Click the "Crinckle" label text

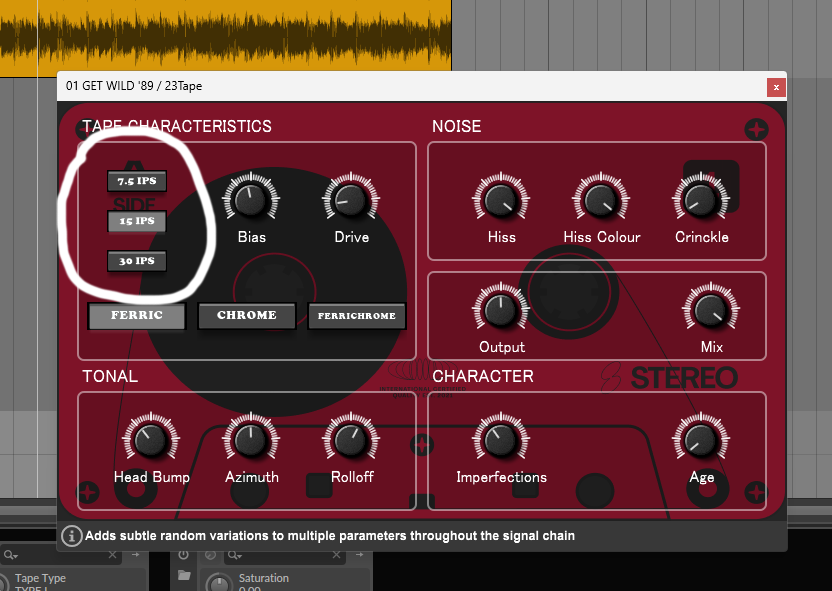point(701,237)
